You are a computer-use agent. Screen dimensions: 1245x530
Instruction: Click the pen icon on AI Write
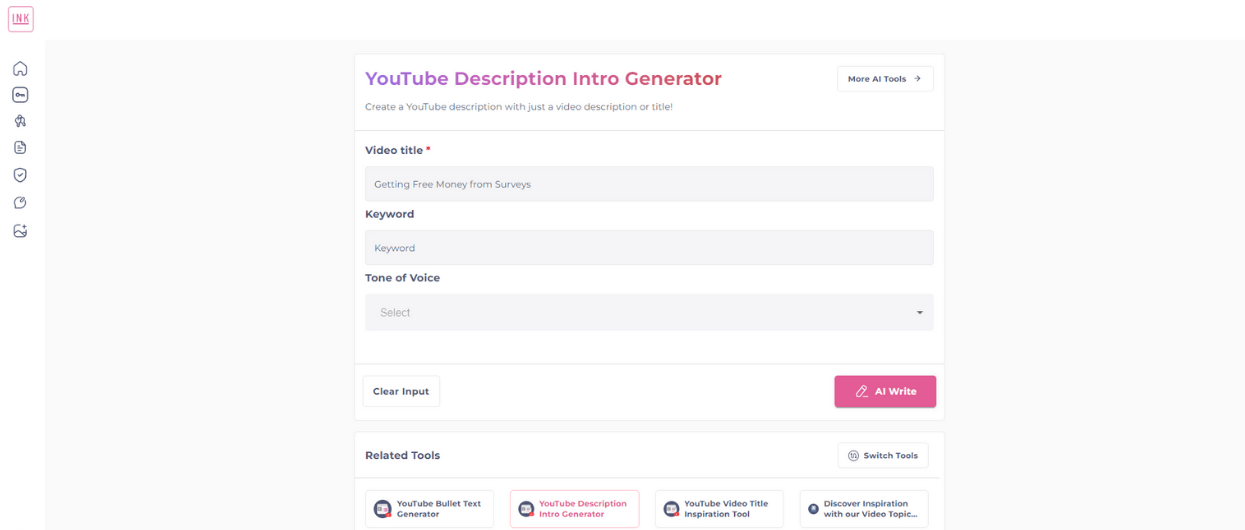[x=862, y=392]
